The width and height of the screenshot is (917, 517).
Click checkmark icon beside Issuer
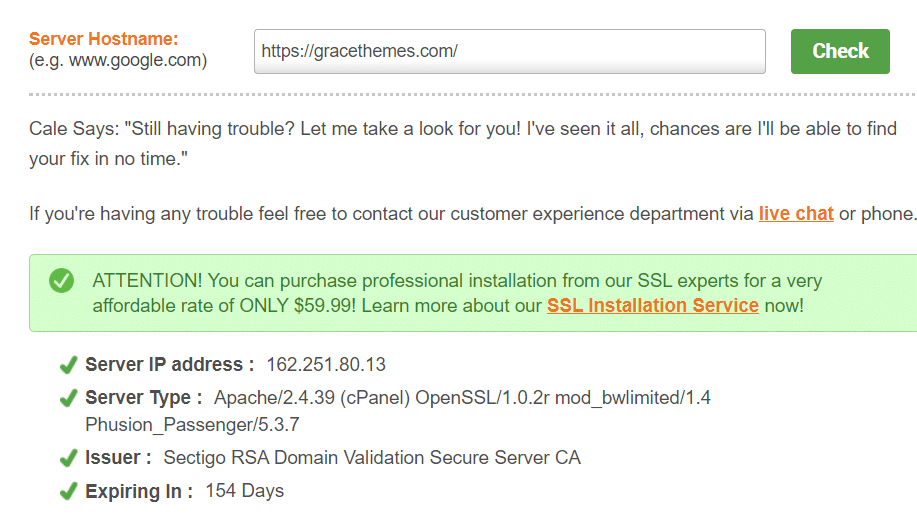pos(68,458)
